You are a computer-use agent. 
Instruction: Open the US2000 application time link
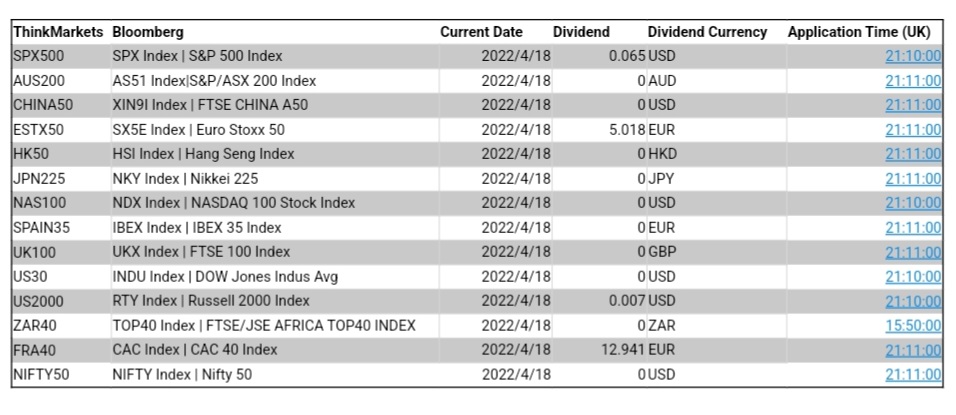[x=912, y=301]
